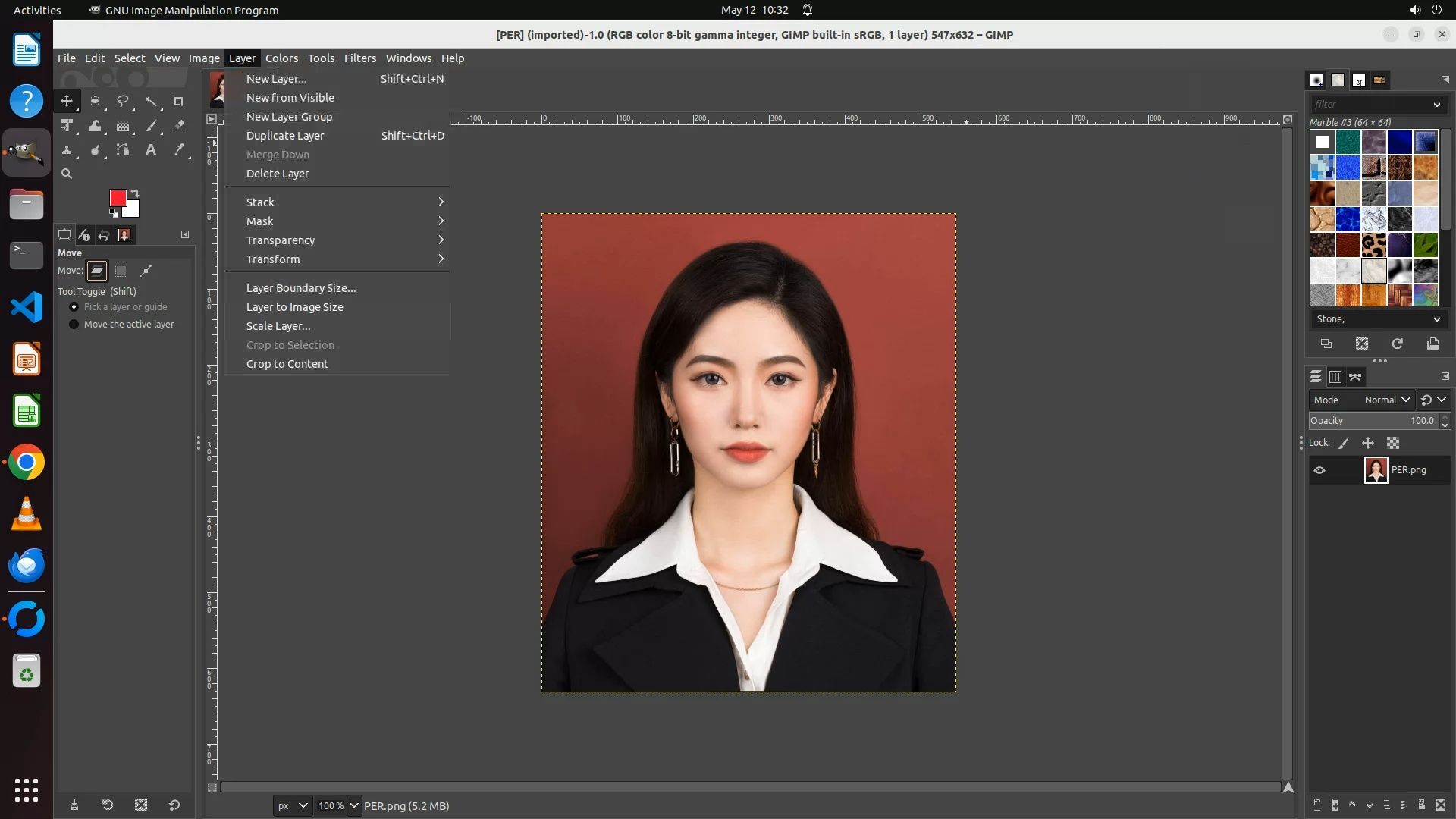The image size is (1456, 819).
Task: Choose Crop to Content menu entry
Action: [287, 364]
